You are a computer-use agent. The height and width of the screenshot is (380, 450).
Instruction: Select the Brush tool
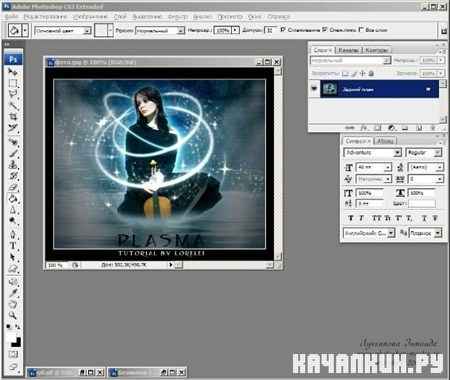(x=13, y=153)
